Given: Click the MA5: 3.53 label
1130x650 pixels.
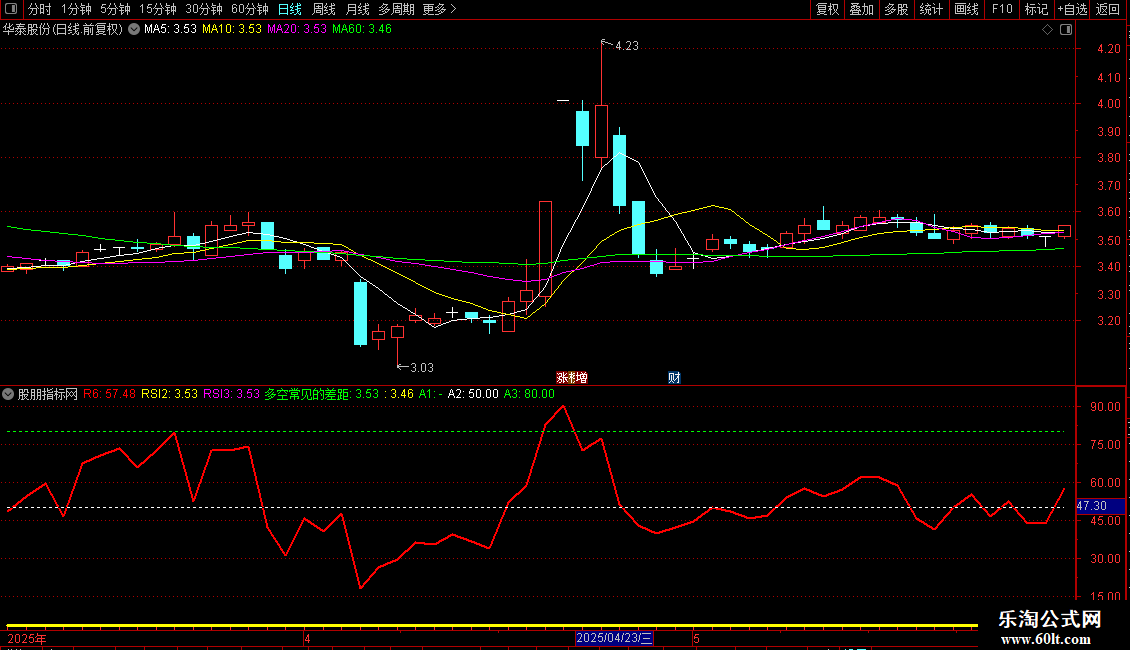Looking at the screenshot, I should coord(170,29).
